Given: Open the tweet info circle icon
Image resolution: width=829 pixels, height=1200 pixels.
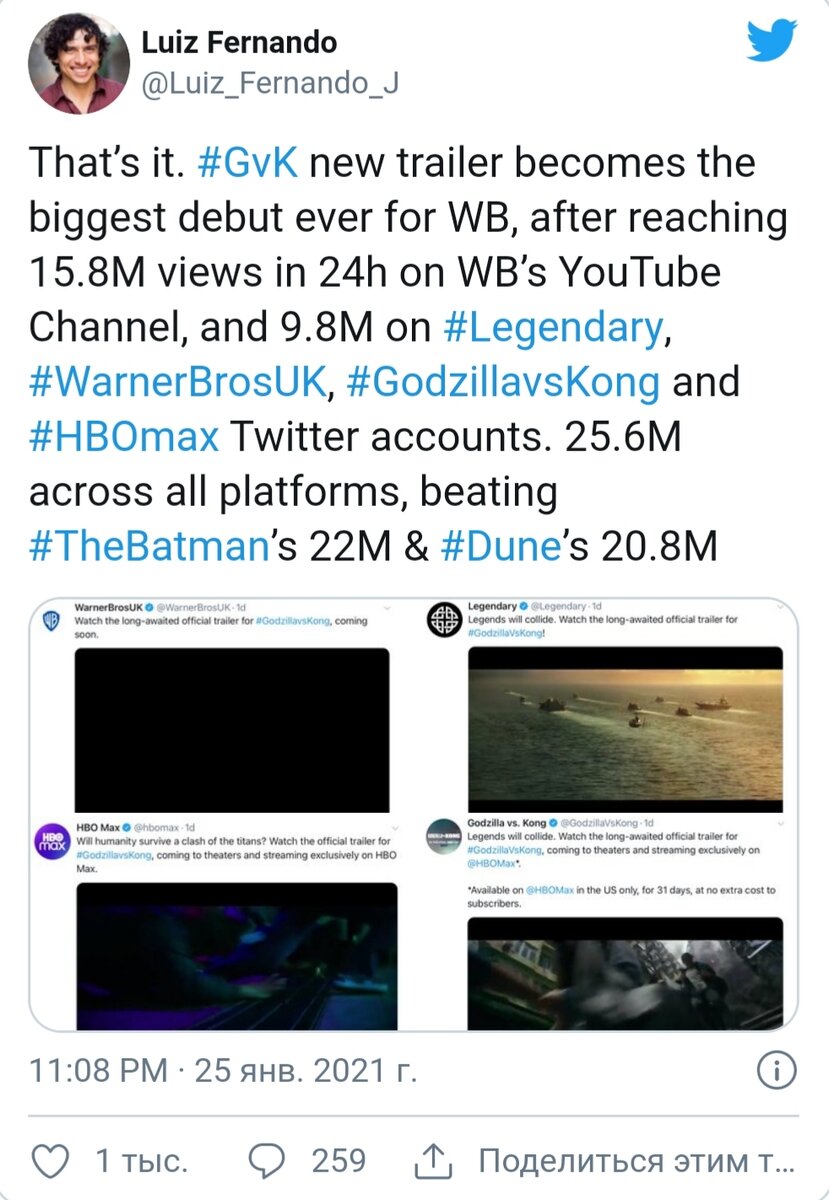Looking at the screenshot, I should pyautogui.click(x=775, y=1073).
